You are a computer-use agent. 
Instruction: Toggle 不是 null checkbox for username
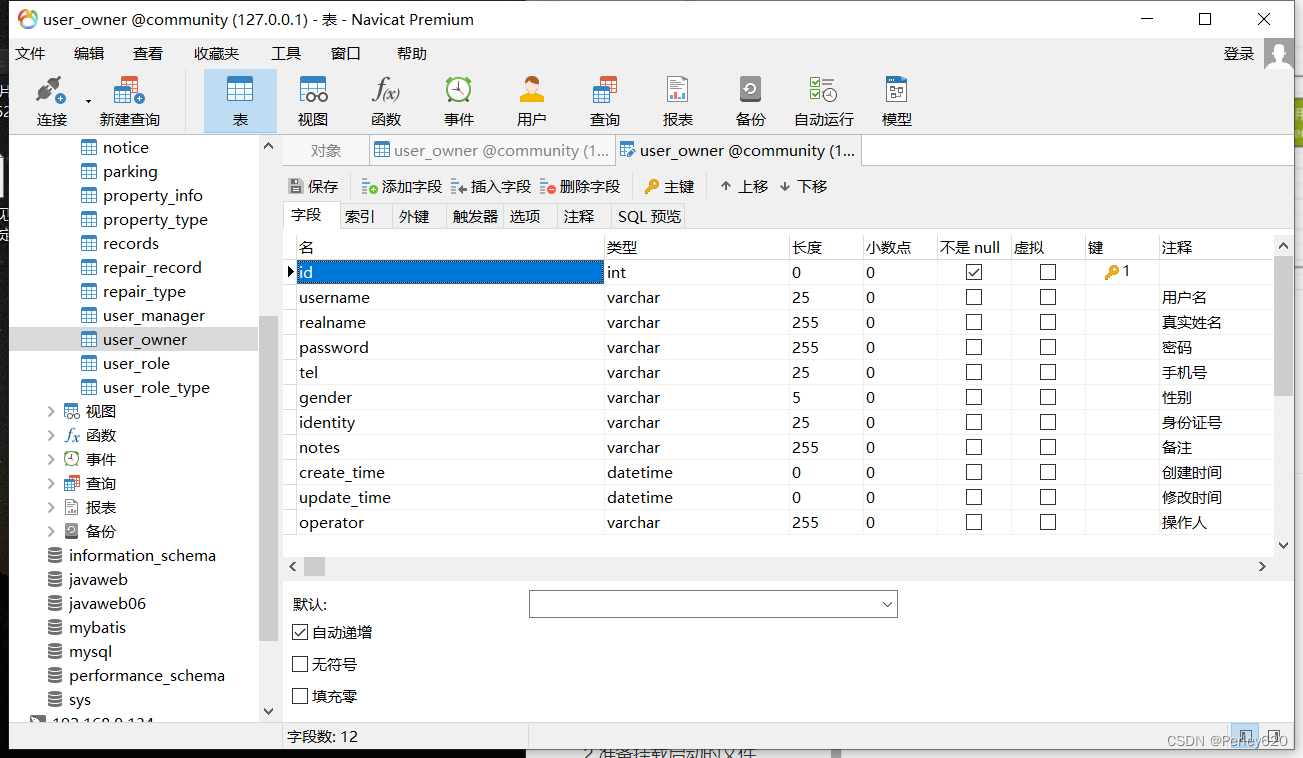974,297
